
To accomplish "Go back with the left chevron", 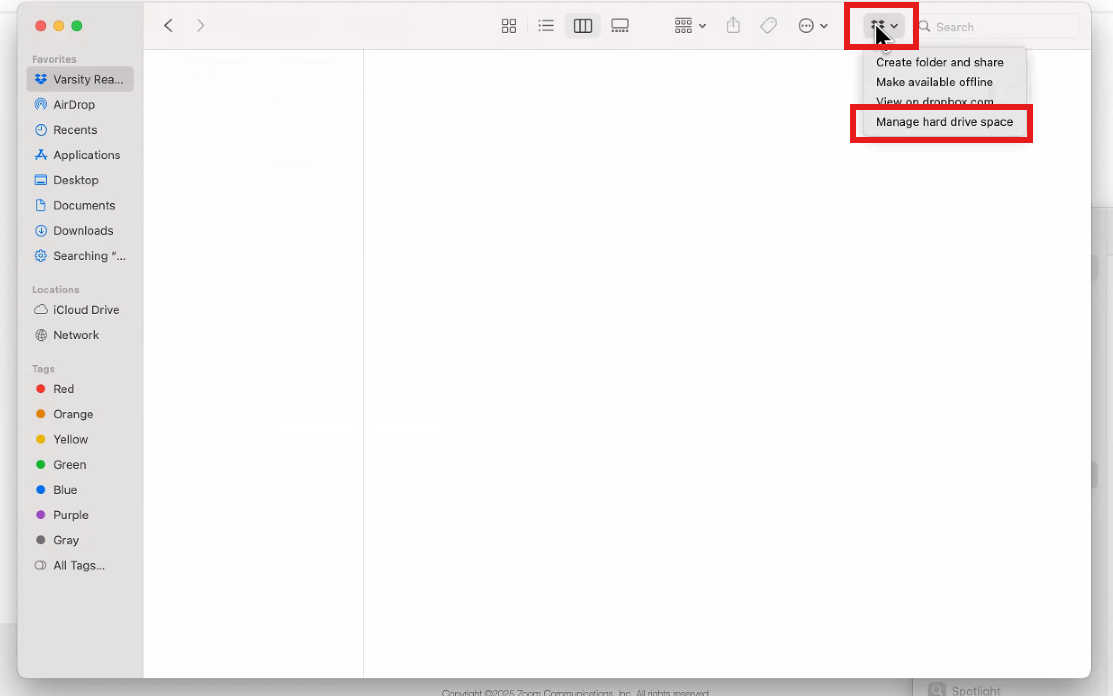I will 168,26.
